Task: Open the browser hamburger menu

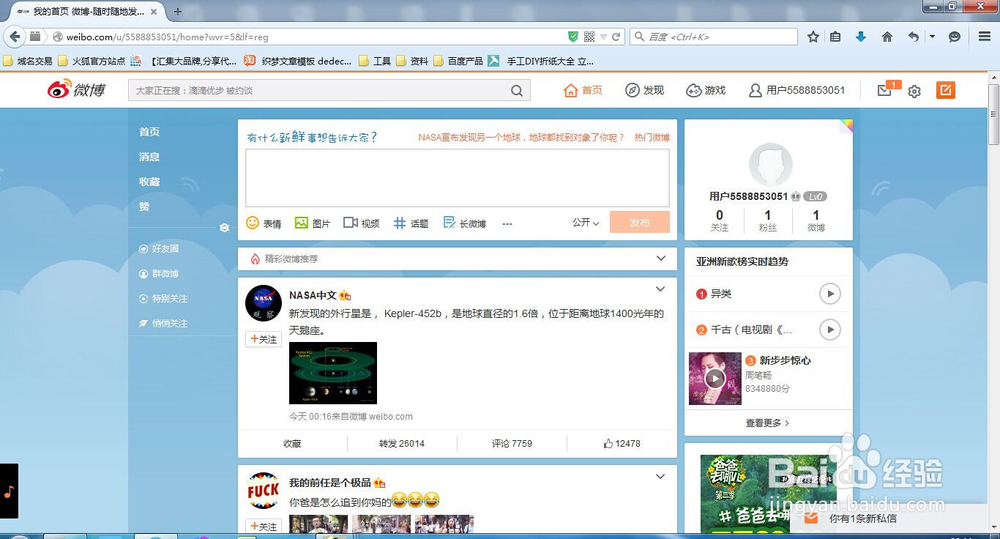Action: pos(985,37)
